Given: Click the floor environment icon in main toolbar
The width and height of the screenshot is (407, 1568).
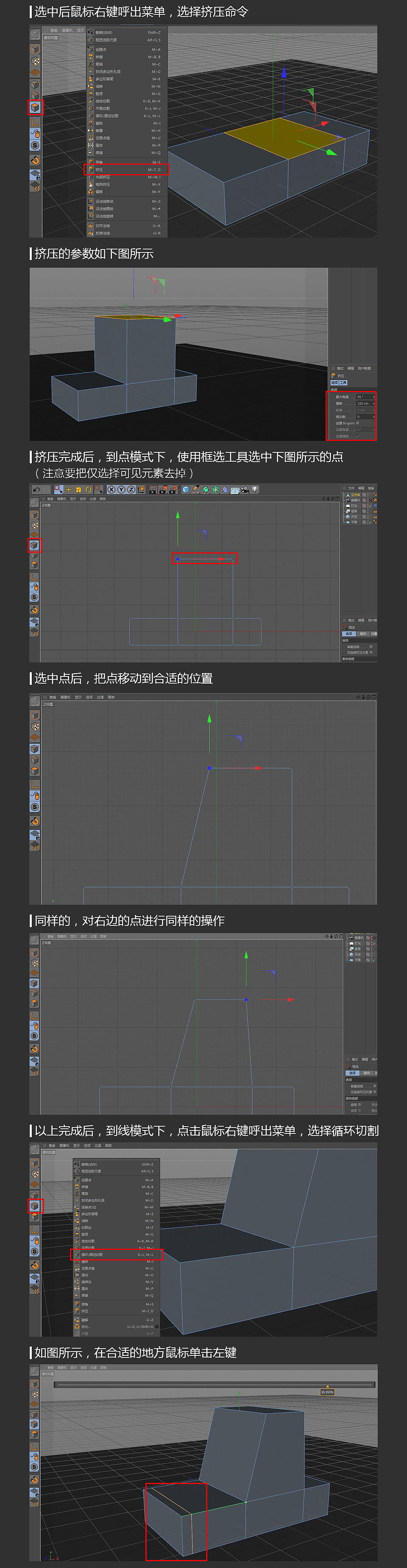Looking at the screenshot, I should [x=235, y=489].
